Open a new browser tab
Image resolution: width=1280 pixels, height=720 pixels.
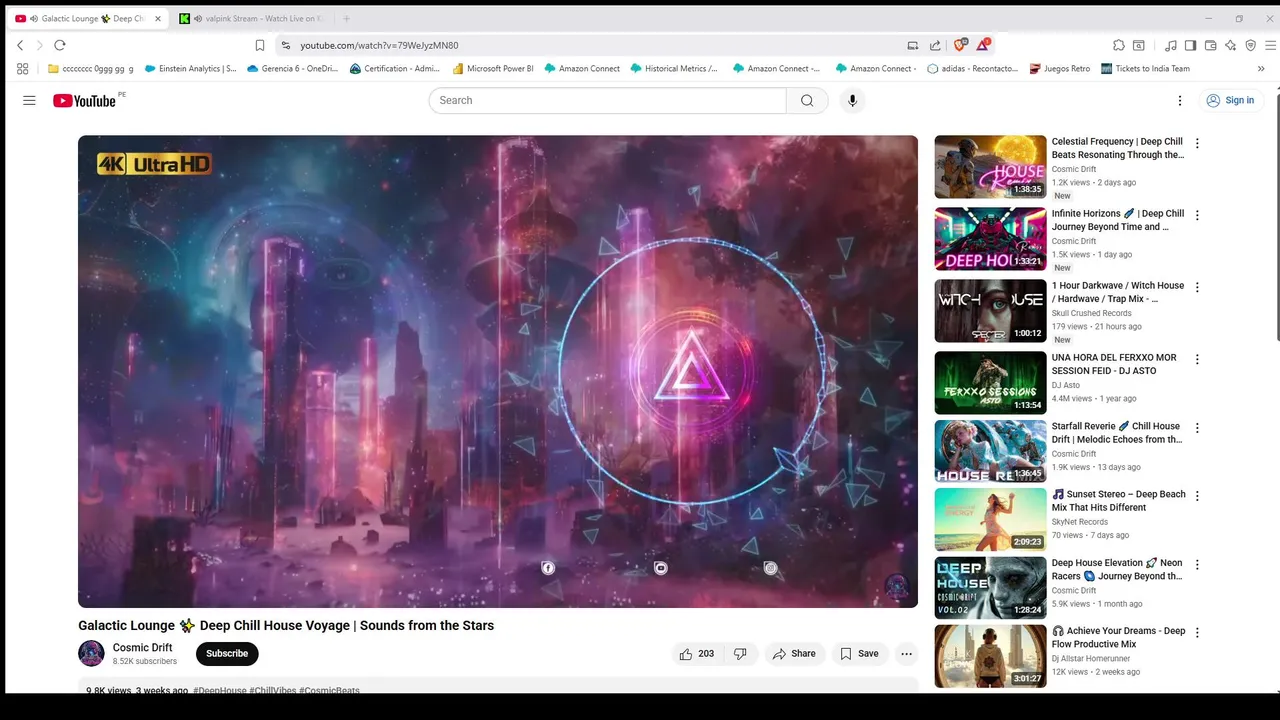[x=347, y=19]
